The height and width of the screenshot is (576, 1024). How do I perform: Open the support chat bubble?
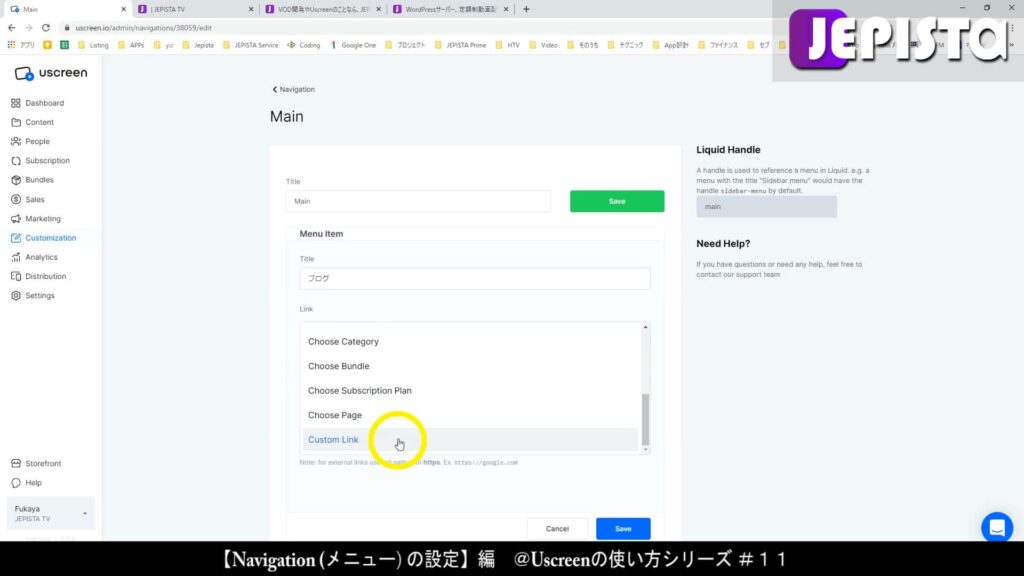coord(996,527)
